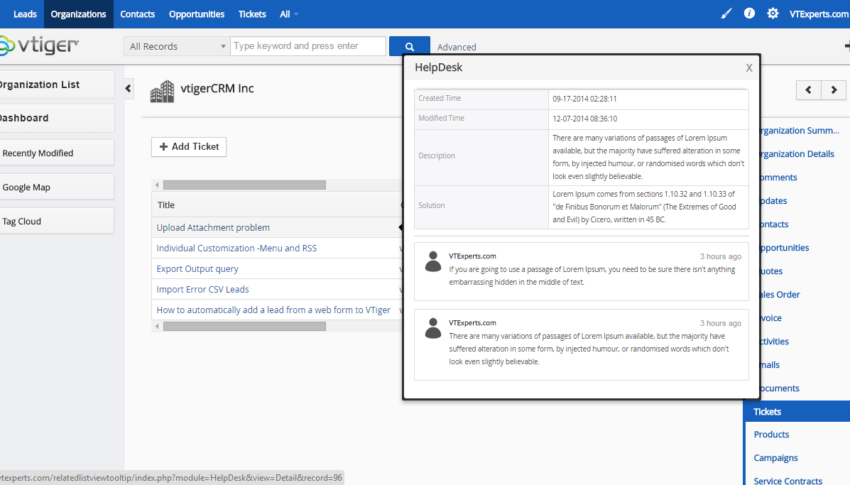Viewport: 850px width, 485px height.
Task: Click the Title column header
Action: click(x=166, y=205)
